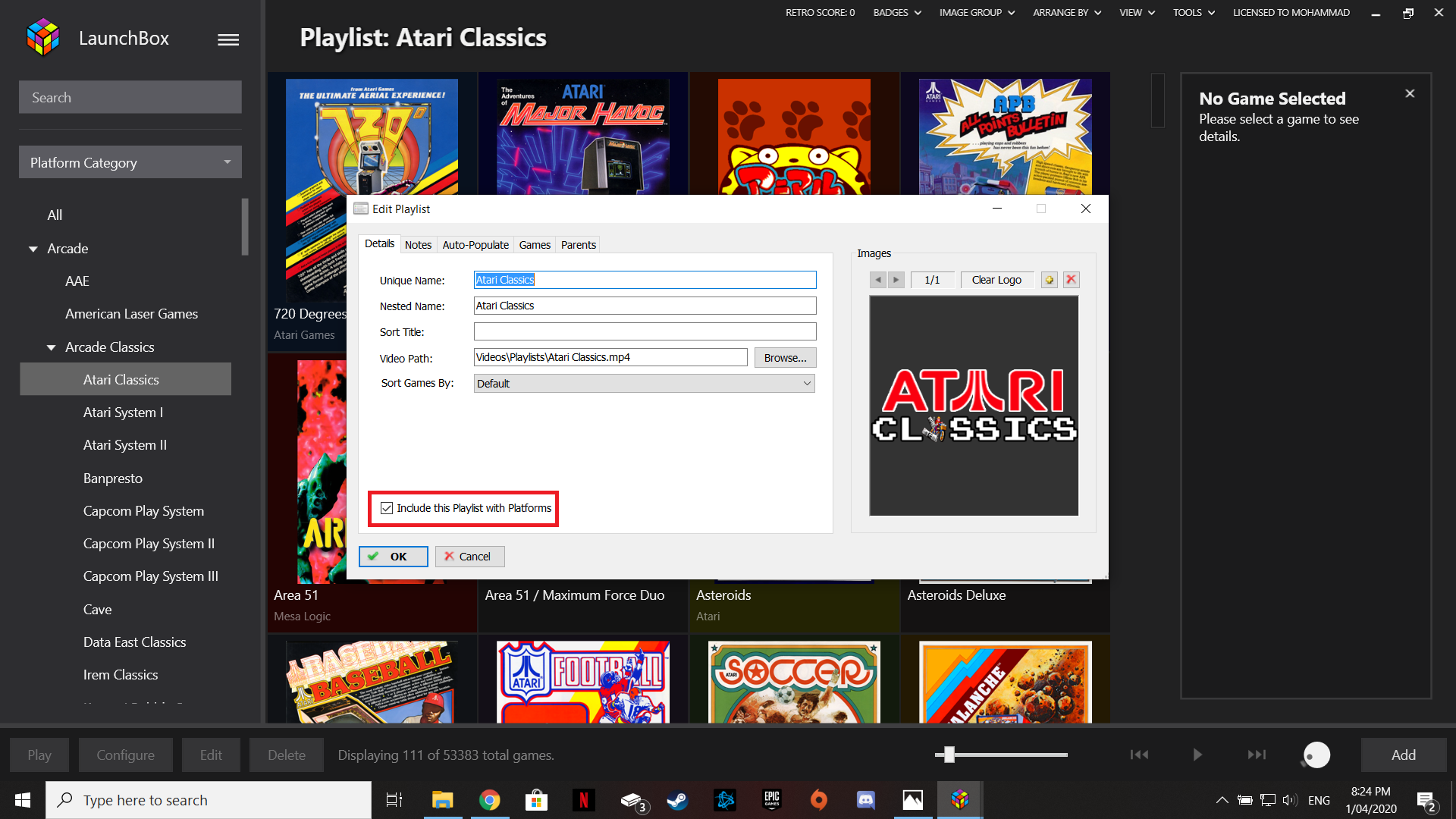Open Windows Start menu
The image size is (1456, 819).
point(23,800)
